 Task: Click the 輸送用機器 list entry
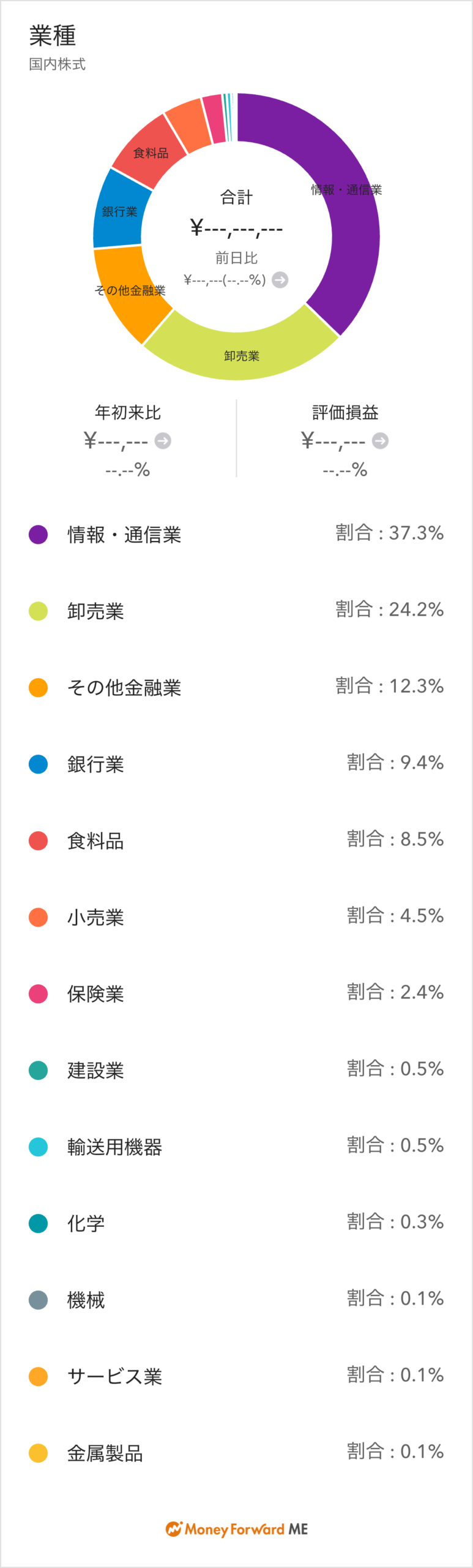pyautogui.click(x=114, y=1147)
